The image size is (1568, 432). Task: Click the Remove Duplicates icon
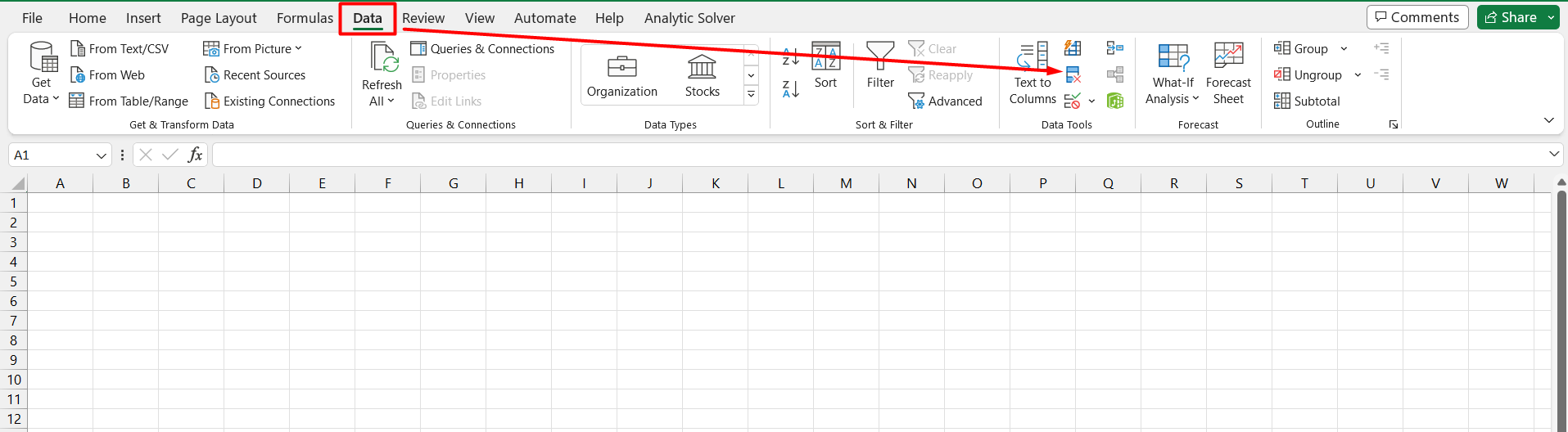(1073, 75)
